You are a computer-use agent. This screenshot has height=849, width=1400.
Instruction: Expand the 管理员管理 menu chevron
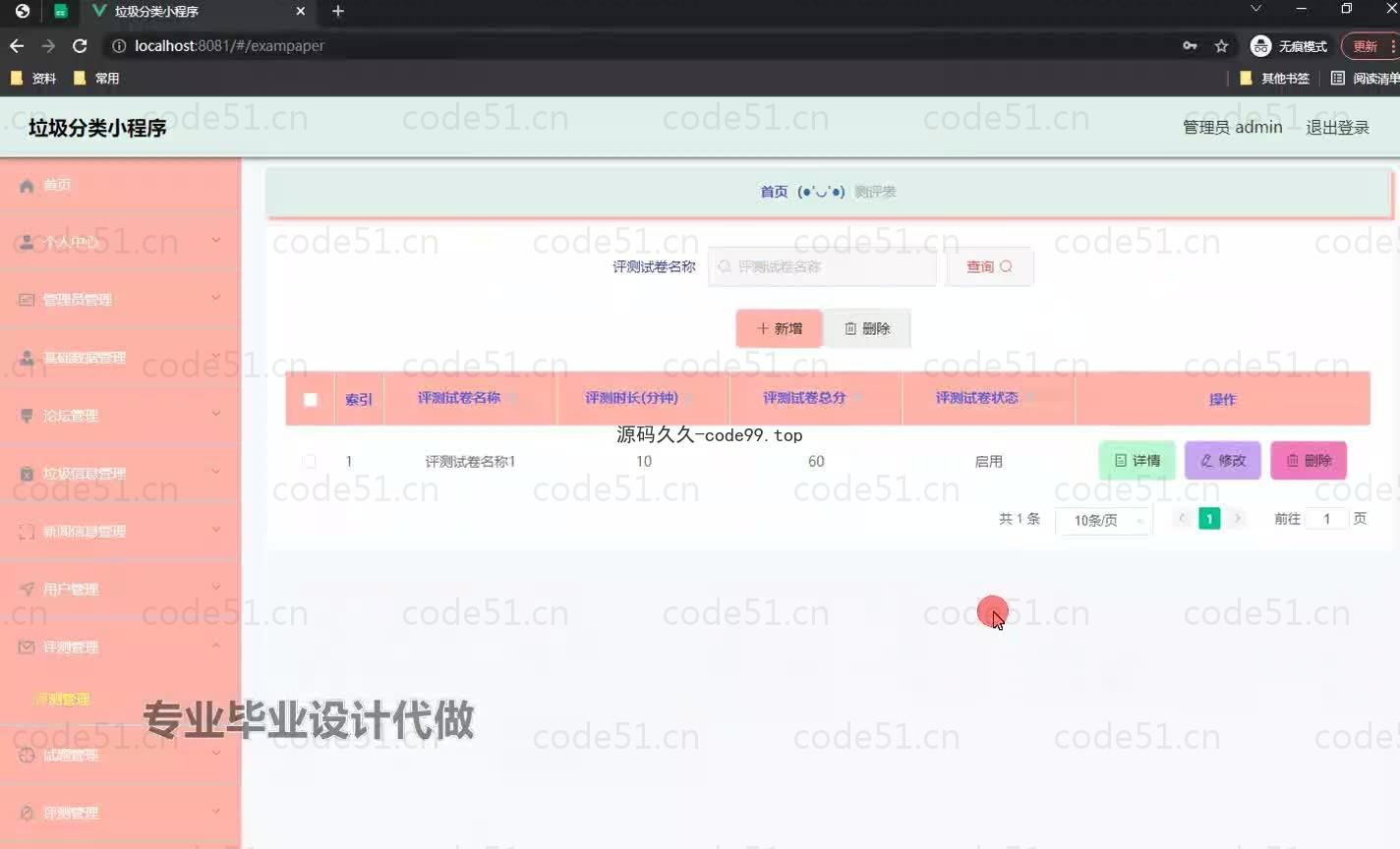pos(216,298)
